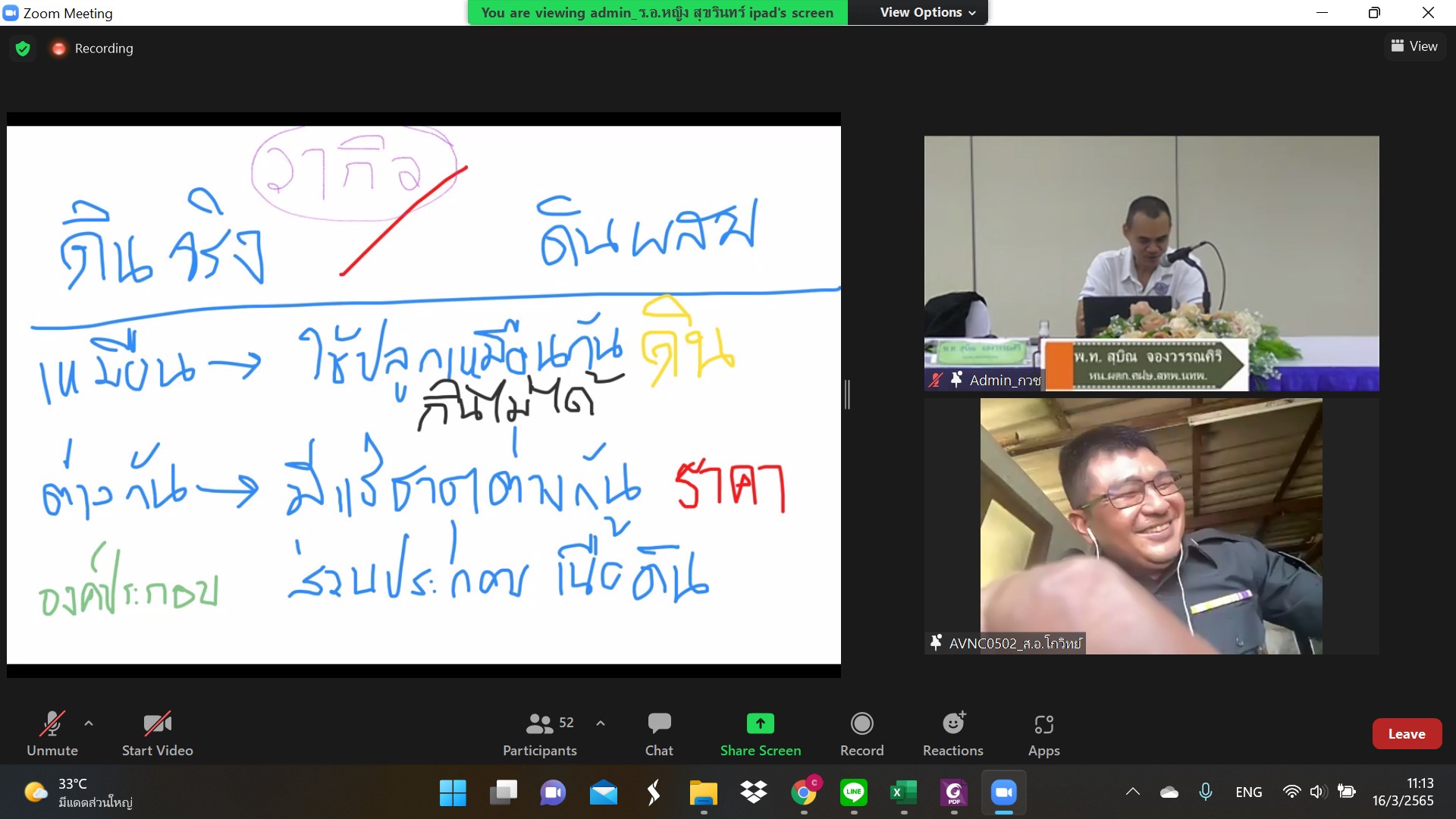Viewport: 1456px width, 819px height.
Task: Click the battery status icon
Action: (x=1347, y=792)
